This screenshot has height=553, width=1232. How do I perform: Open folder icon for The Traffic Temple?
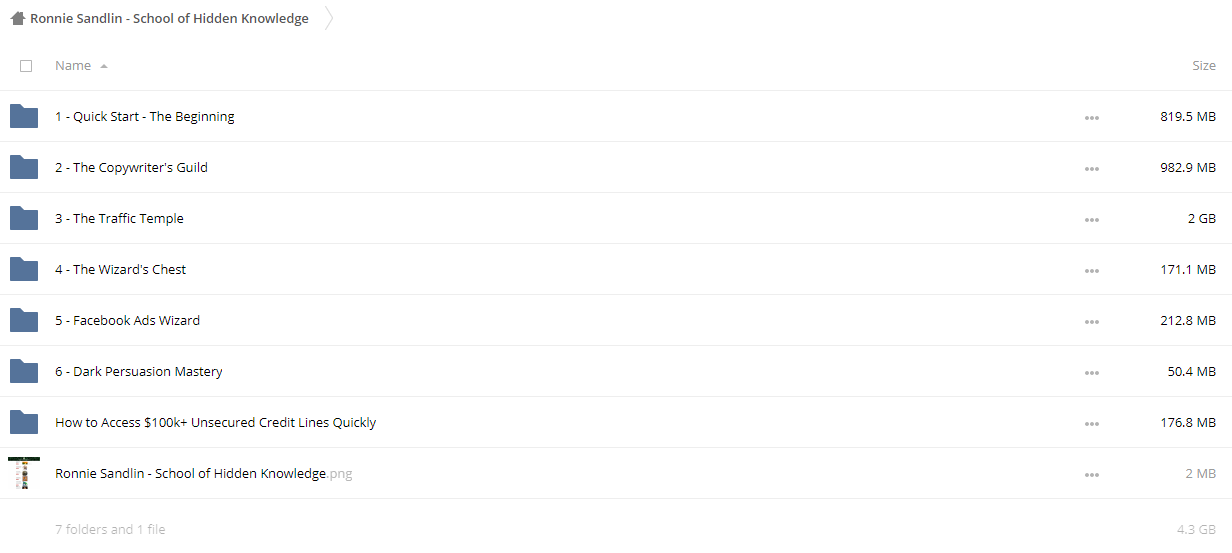point(24,218)
